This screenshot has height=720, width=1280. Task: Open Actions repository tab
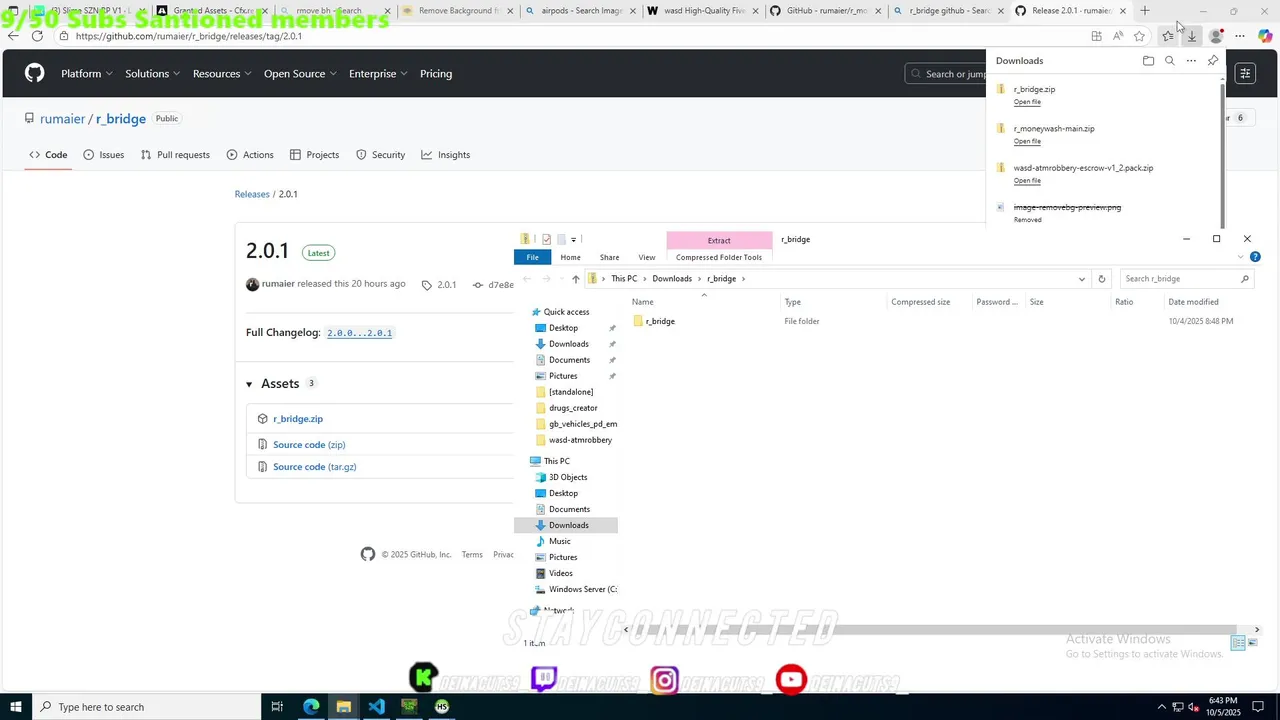tap(250, 155)
